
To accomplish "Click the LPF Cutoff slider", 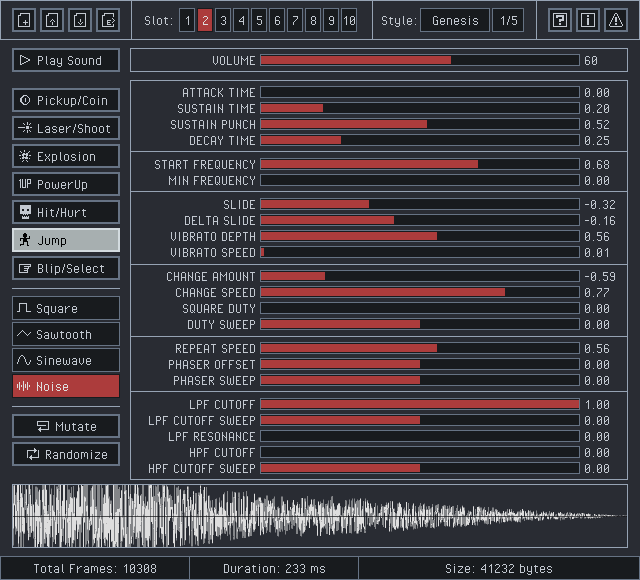I will 420,404.
